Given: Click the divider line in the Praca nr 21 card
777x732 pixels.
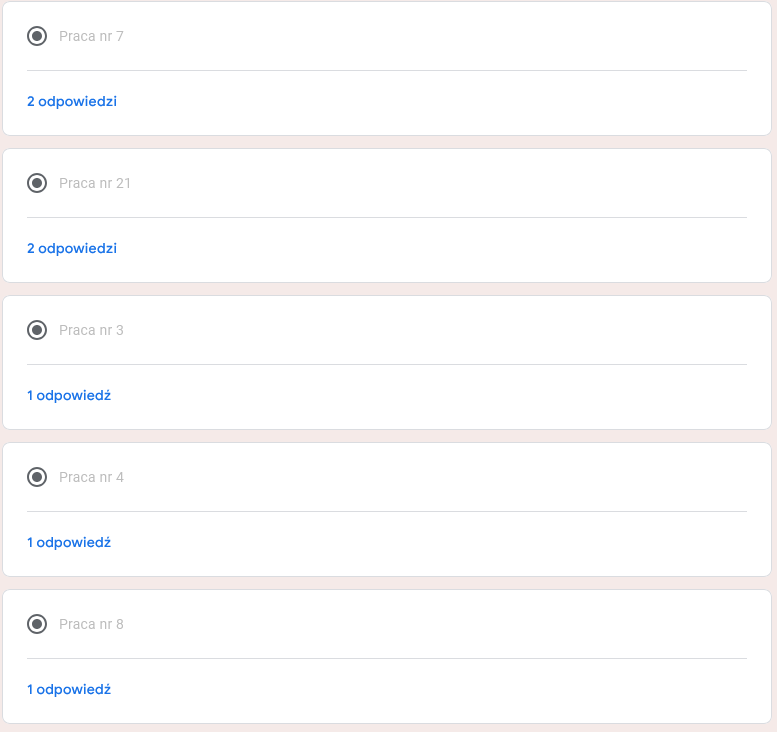Looking at the screenshot, I should (x=387, y=217).
